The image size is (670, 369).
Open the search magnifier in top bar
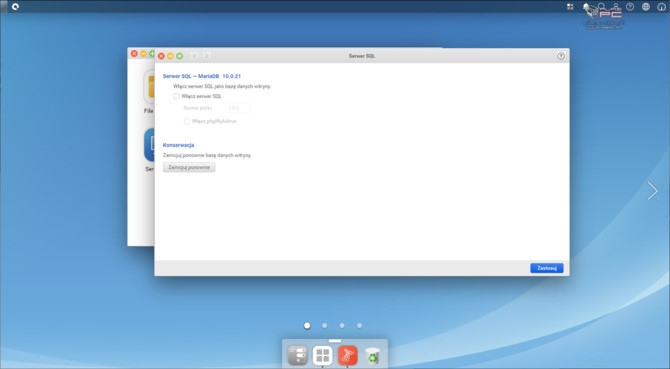[601, 6]
